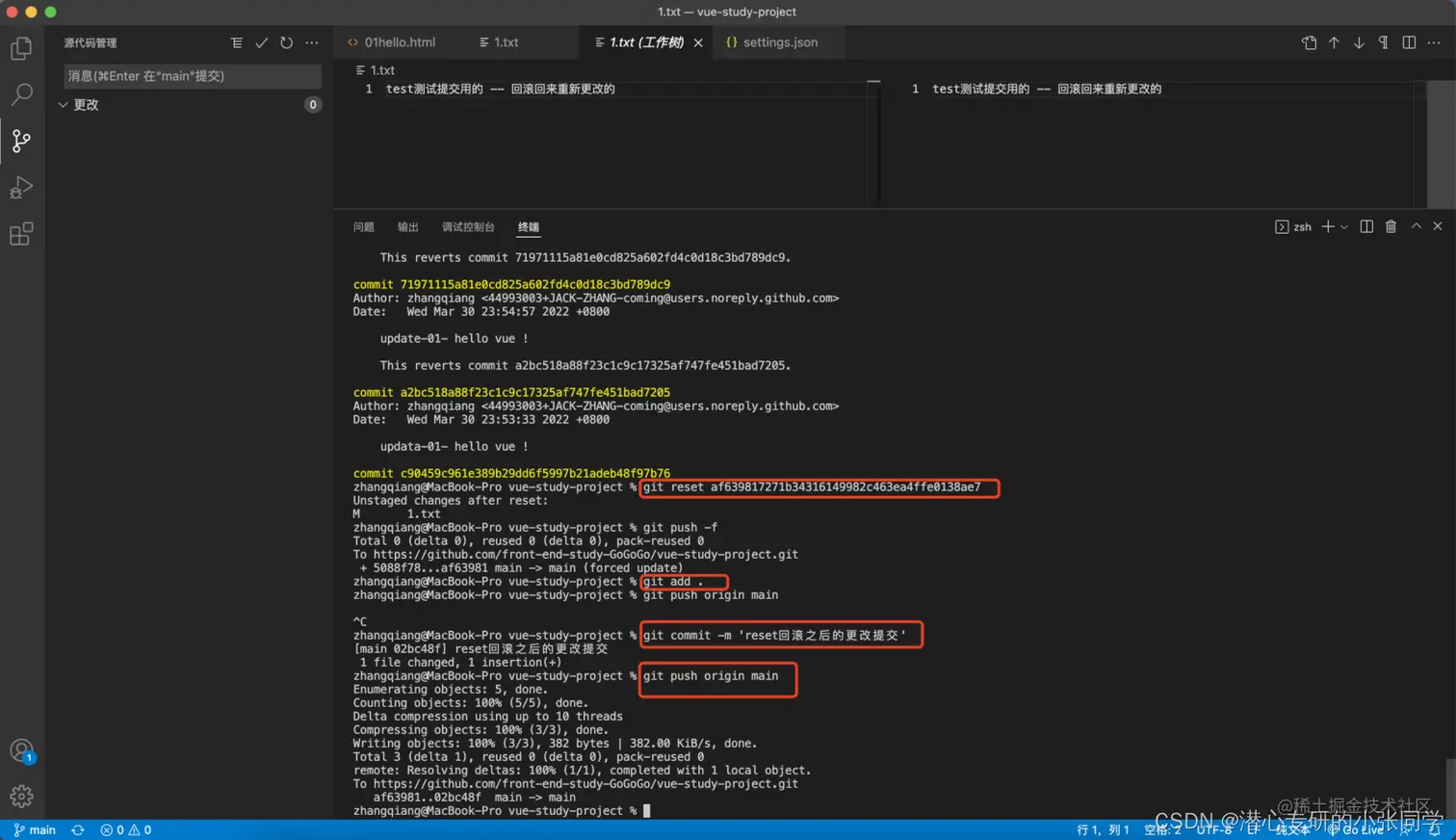Open the 调试控制台 panel tab
This screenshot has width=1456, height=840.
click(468, 227)
